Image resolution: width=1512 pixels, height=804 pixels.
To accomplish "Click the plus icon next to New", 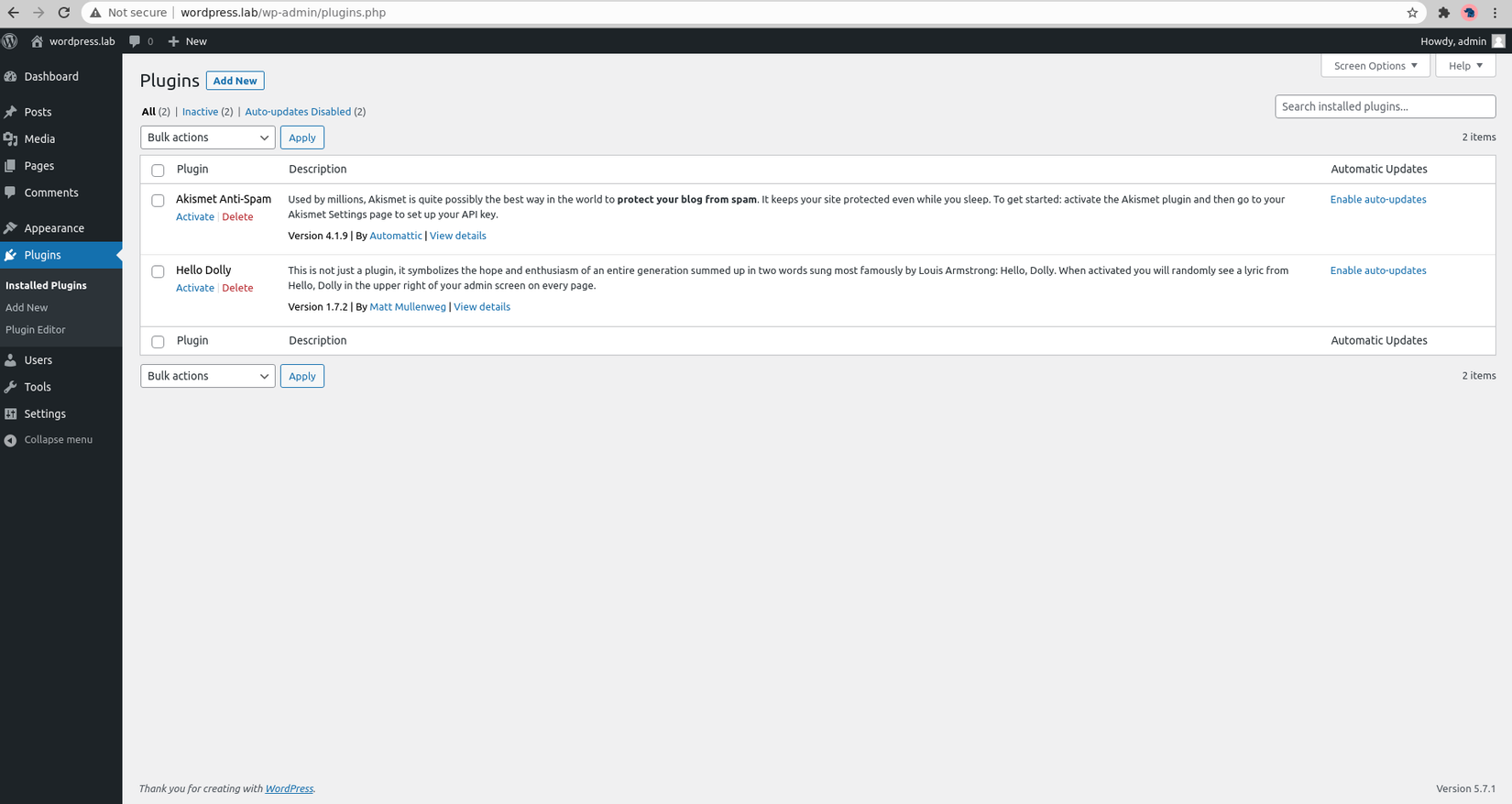I will click(173, 41).
